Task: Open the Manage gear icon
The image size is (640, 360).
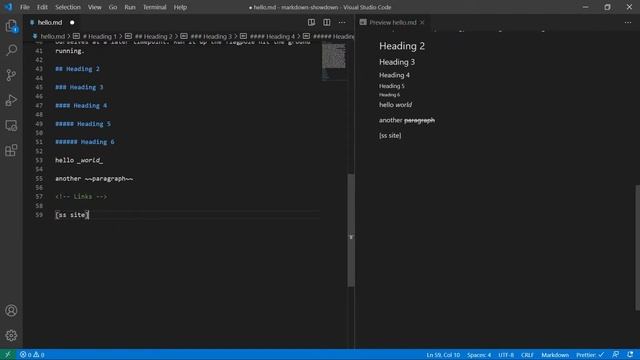Action: point(11,336)
